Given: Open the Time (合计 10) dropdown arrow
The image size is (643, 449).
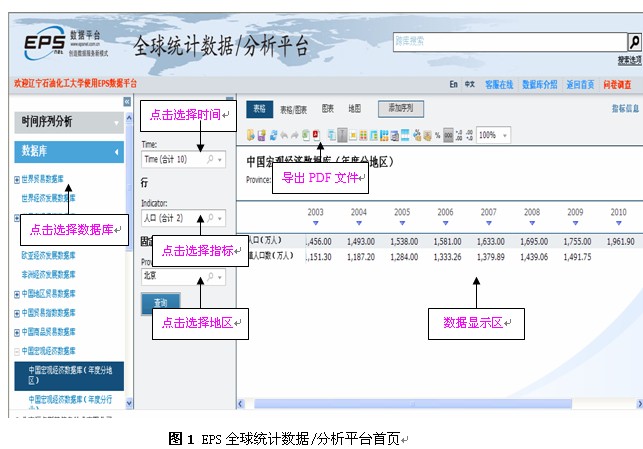Looking at the screenshot, I should click(x=220, y=160).
